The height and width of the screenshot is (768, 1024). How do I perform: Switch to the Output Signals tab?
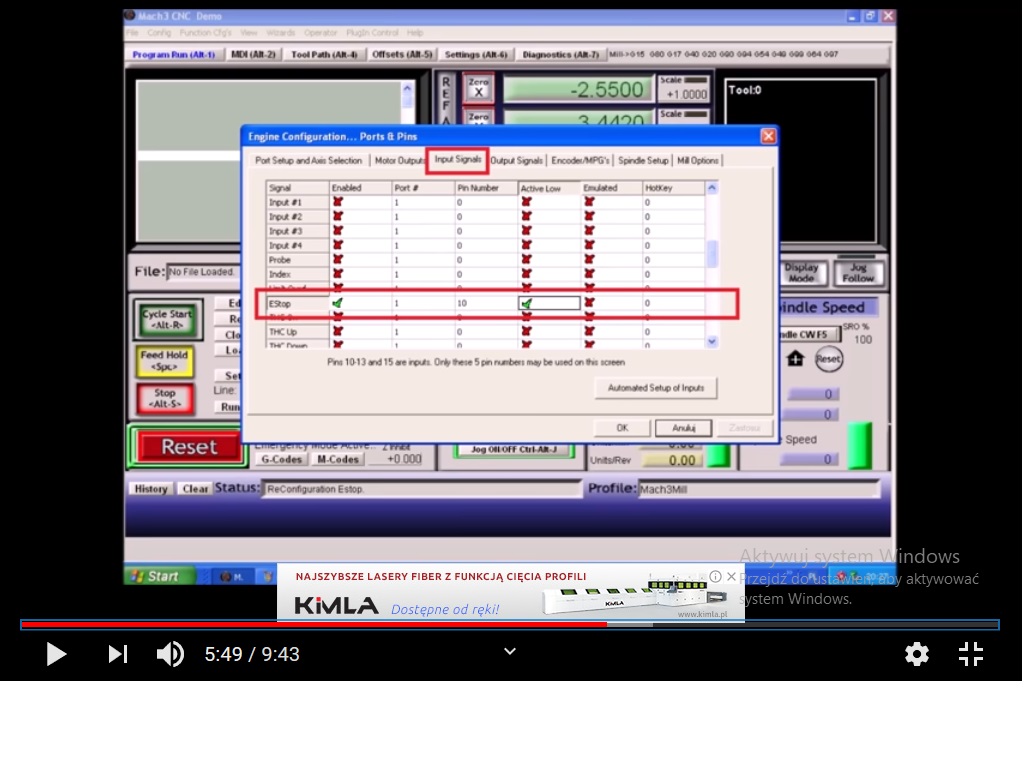516,161
